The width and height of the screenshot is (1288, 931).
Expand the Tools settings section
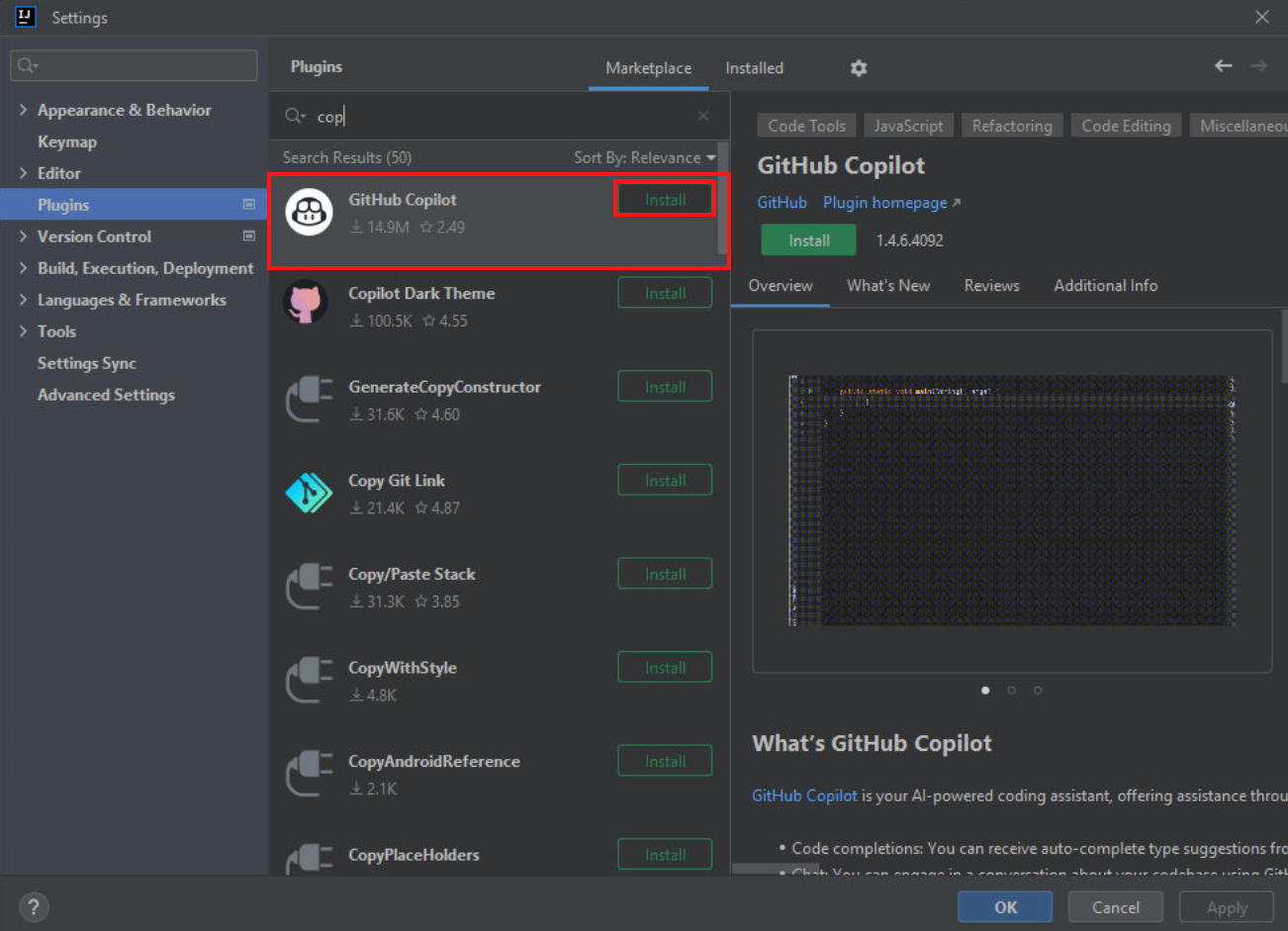(x=23, y=331)
